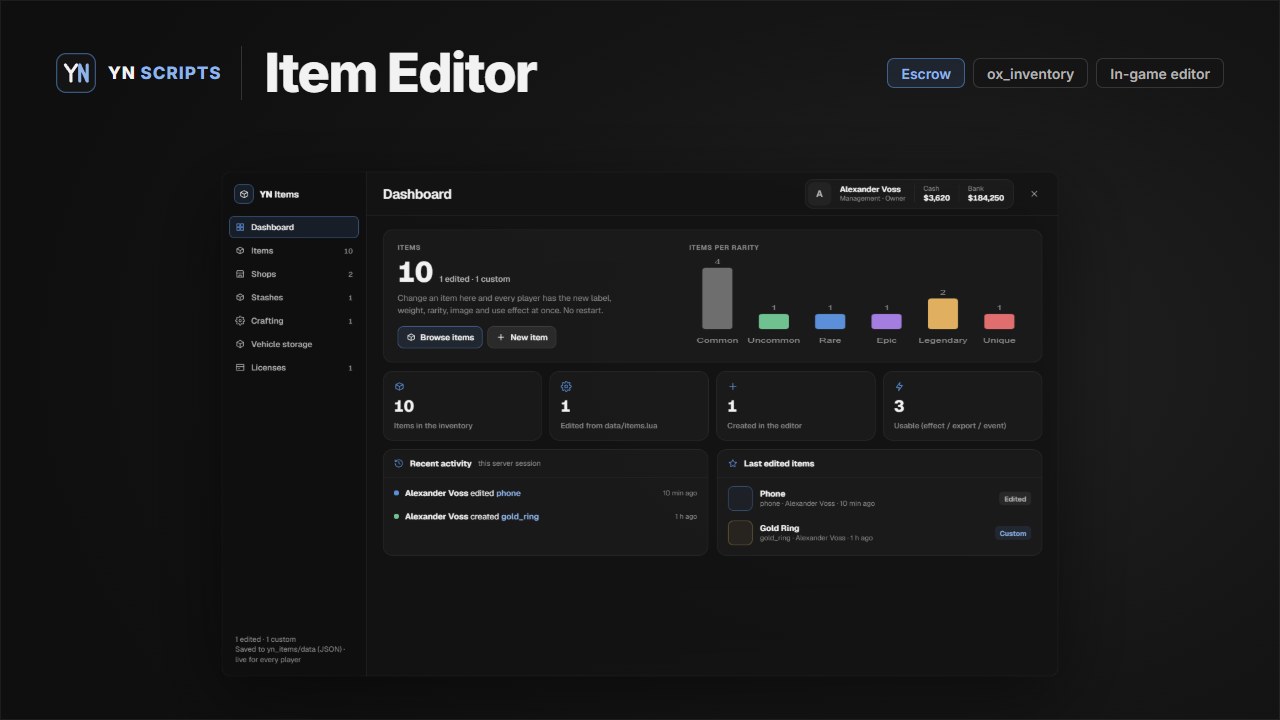Viewport: 1280px width, 720px height.
Task: Close the item editor panel
Action: (x=1034, y=194)
